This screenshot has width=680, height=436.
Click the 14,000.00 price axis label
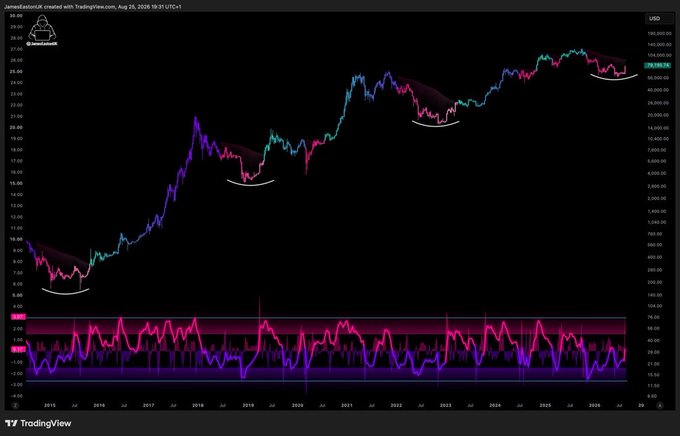tap(660, 128)
